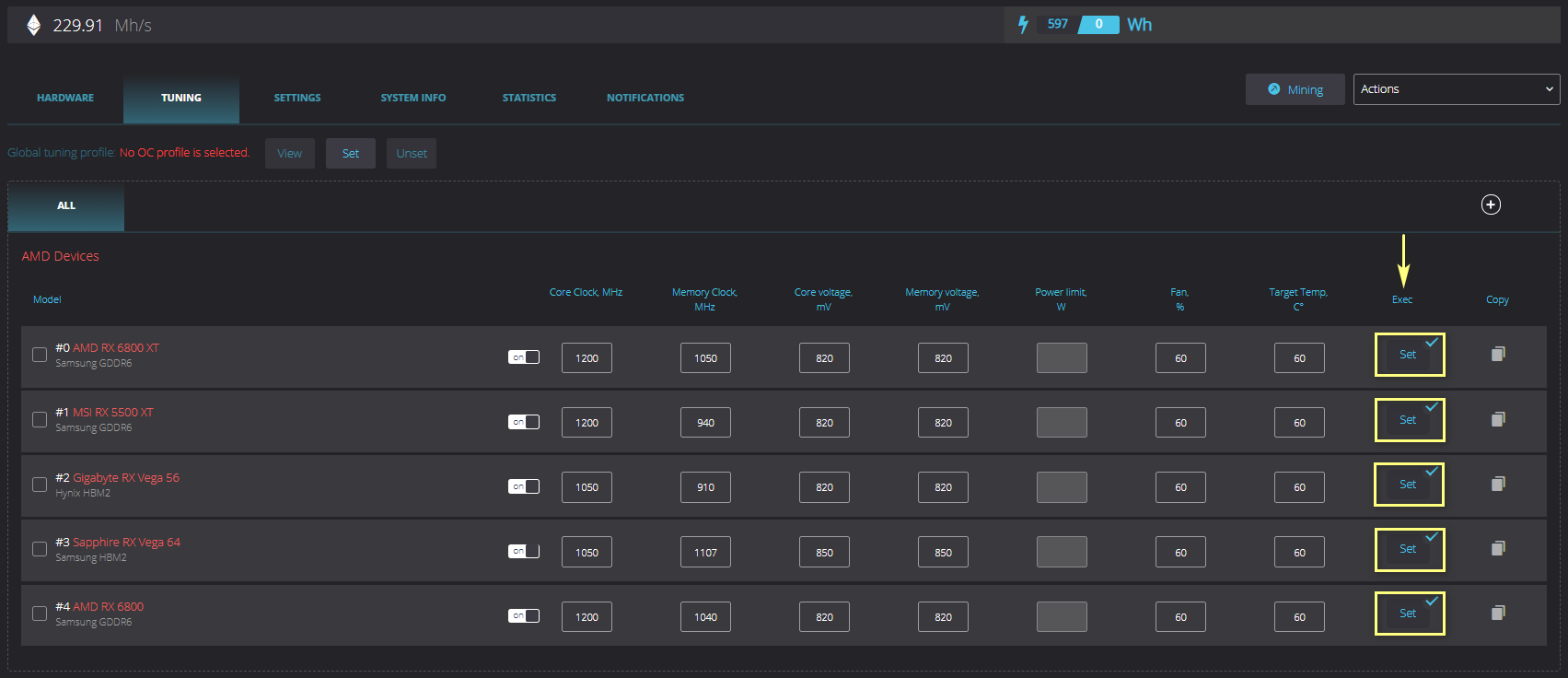Open the Statistics tab
The image size is (1568, 678).
click(529, 98)
